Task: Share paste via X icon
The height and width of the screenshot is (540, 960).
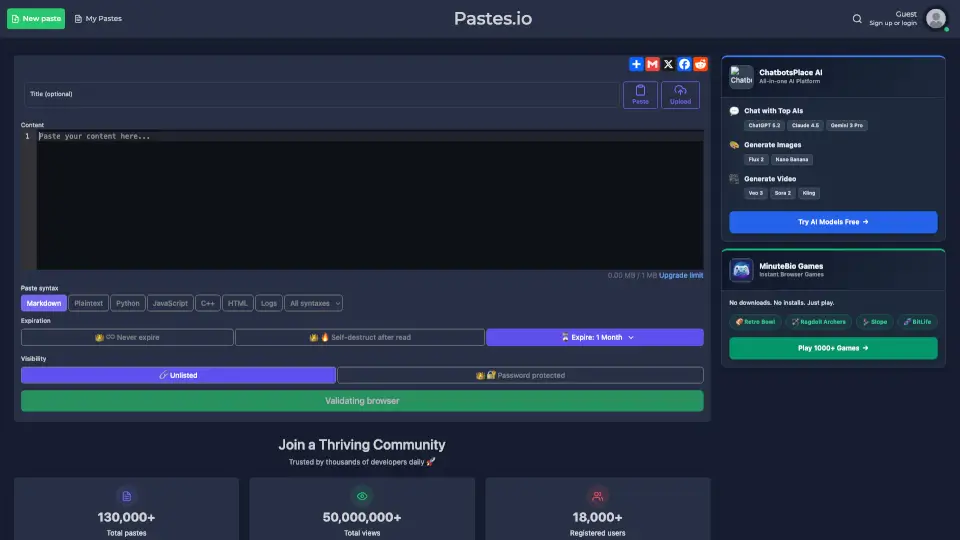Action: pyautogui.click(x=668, y=64)
